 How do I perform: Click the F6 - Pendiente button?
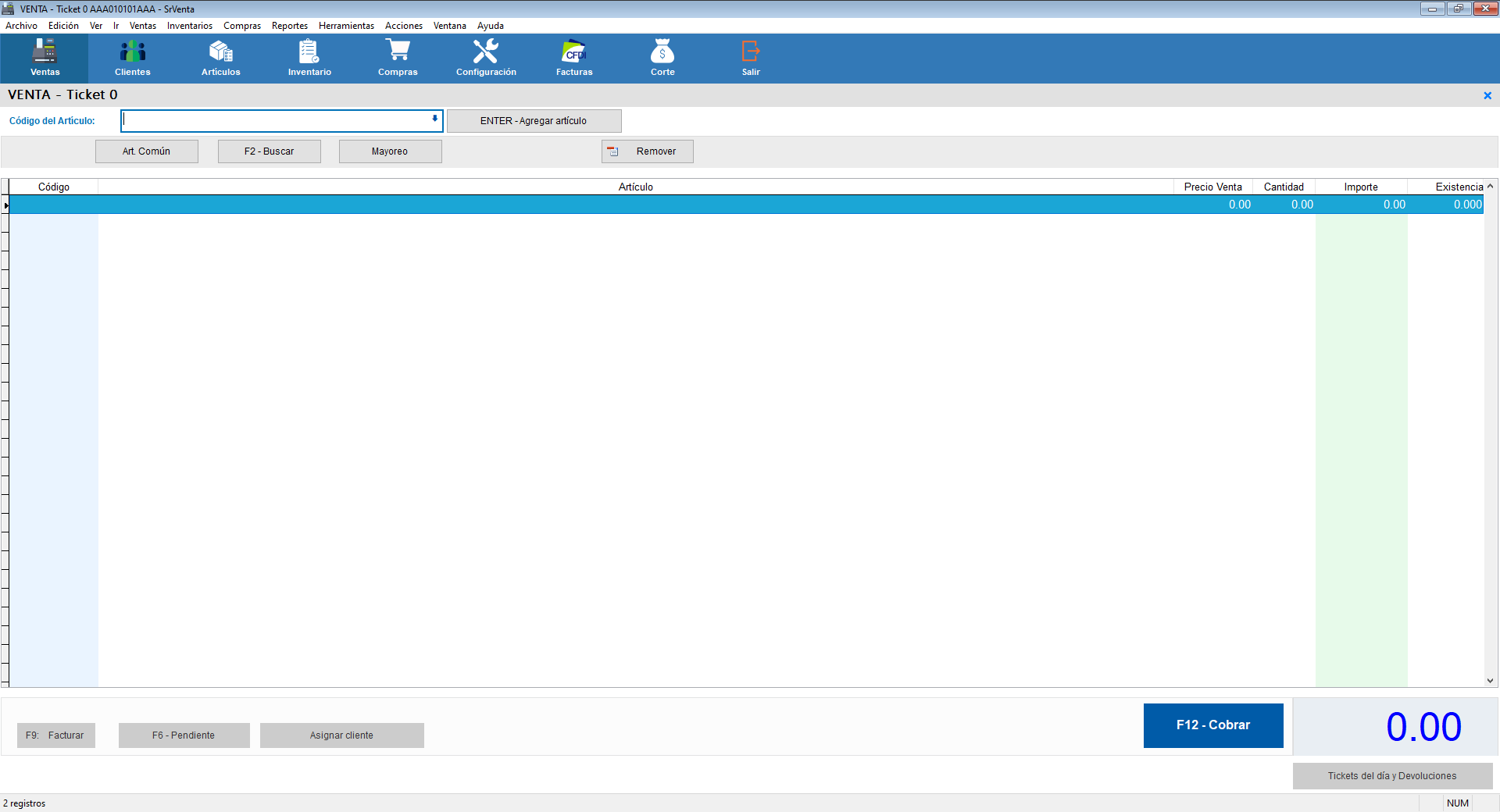(x=184, y=735)
